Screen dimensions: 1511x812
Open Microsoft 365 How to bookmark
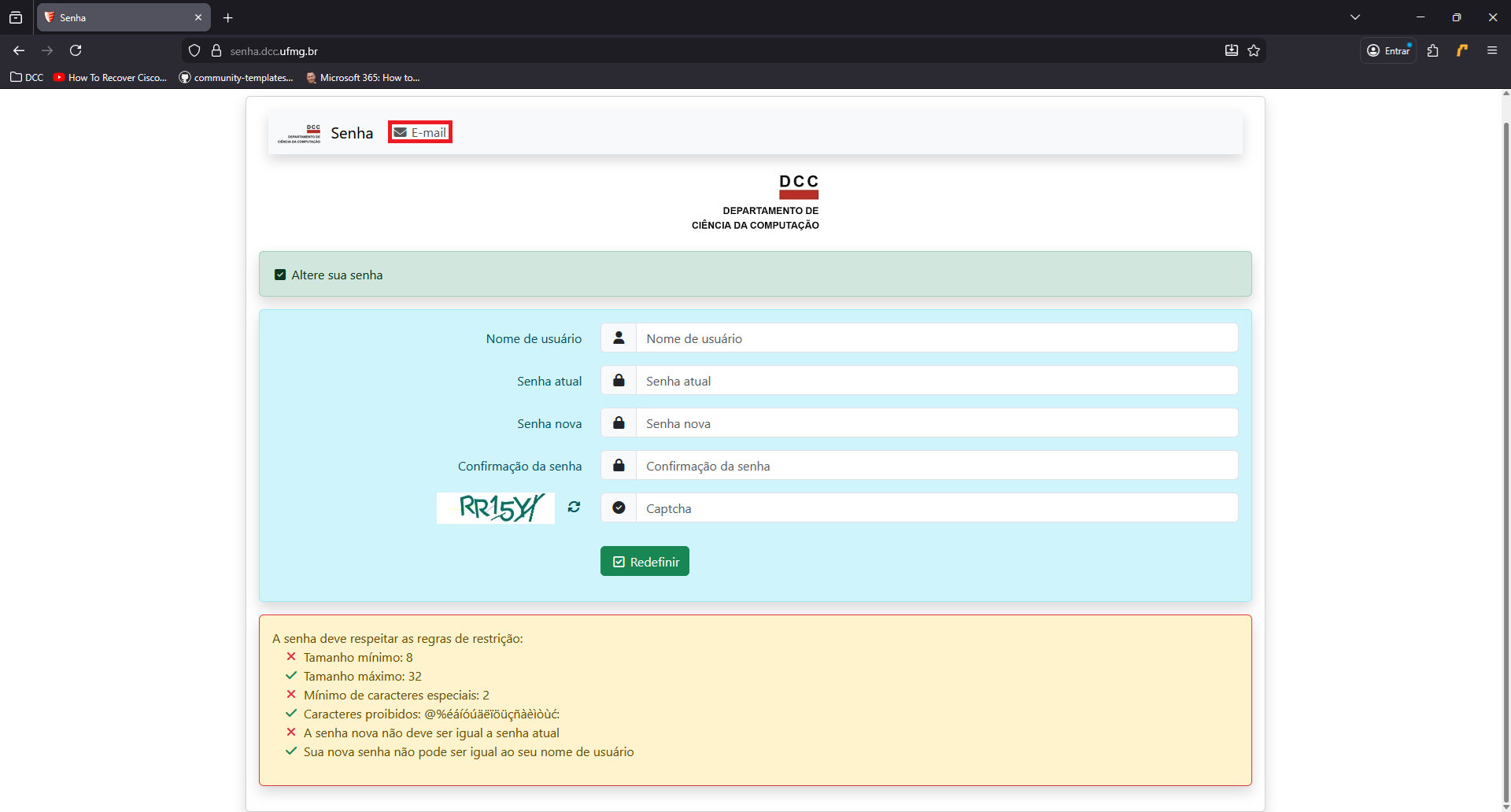[363, 78]
